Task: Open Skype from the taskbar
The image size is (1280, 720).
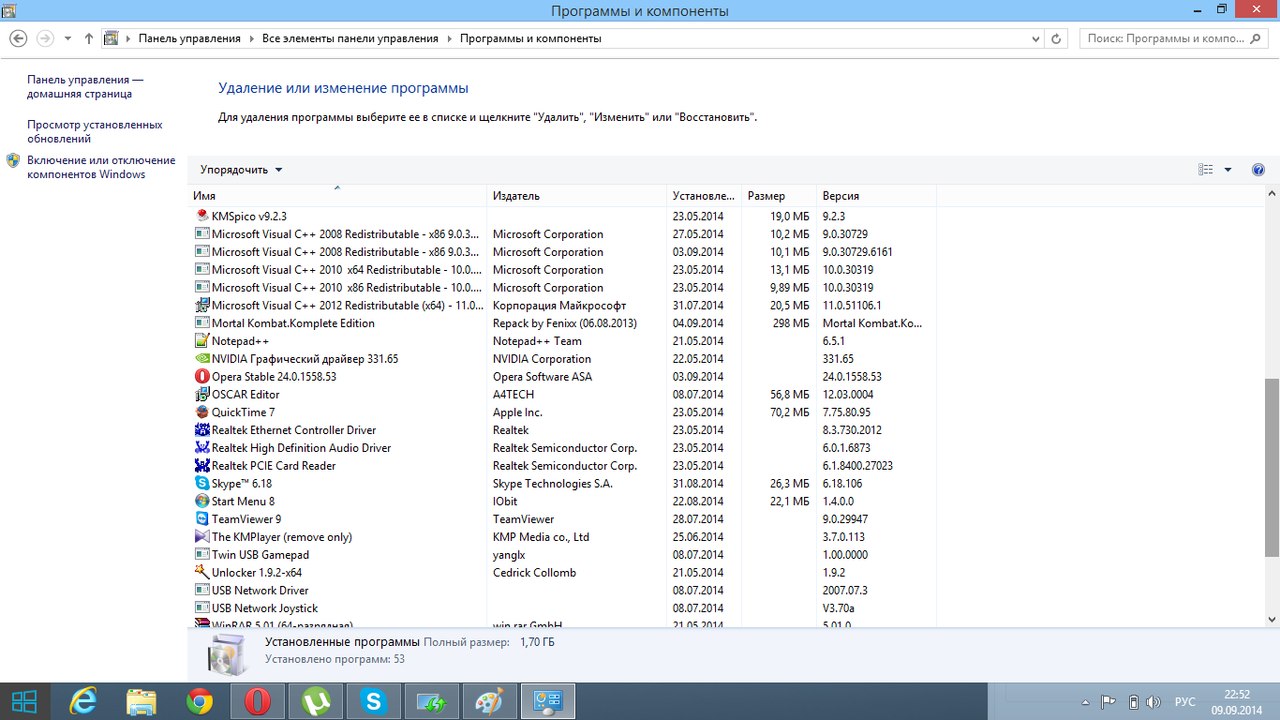Action: 374,702
